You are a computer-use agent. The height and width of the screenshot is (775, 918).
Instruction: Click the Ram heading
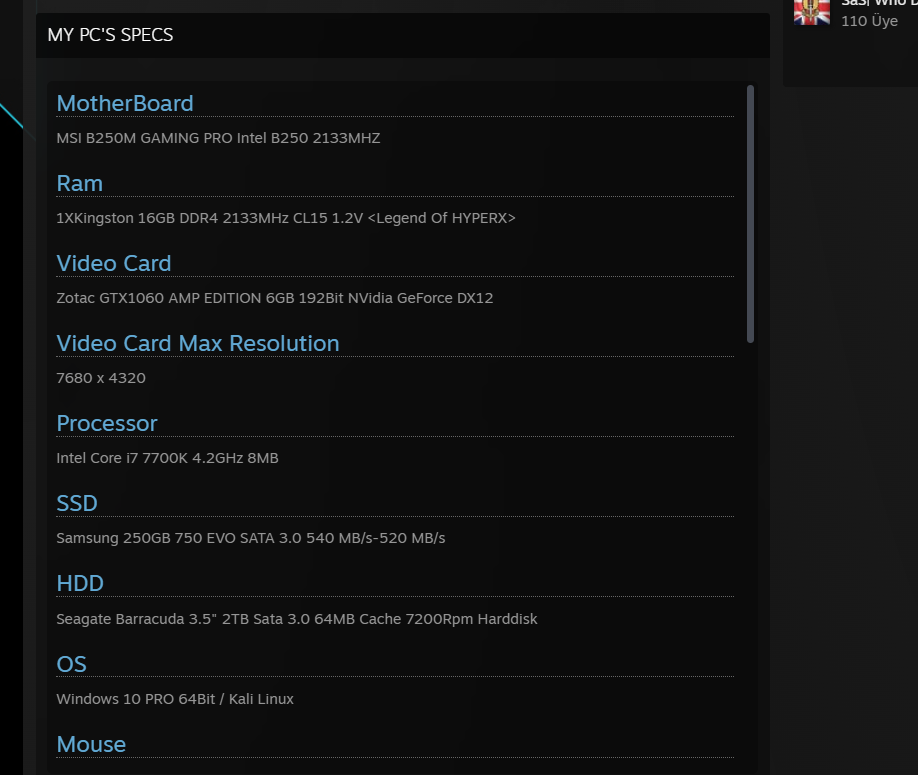point(80,184)
